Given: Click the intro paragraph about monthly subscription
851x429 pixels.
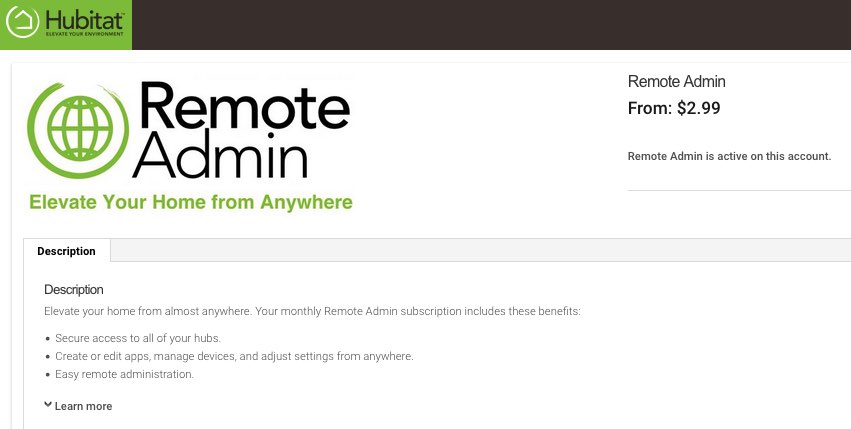Looking at the screenshot, I should (x=312, y=312).
